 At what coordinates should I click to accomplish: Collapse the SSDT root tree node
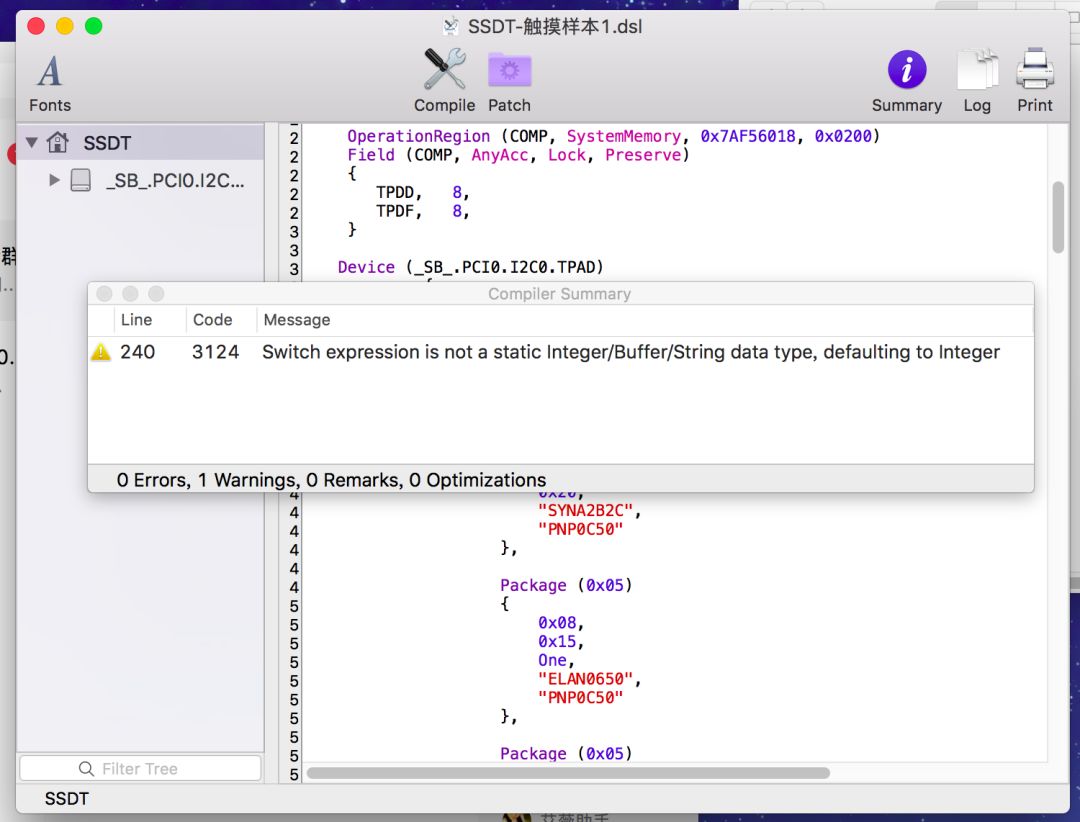(x=32, y=143)
